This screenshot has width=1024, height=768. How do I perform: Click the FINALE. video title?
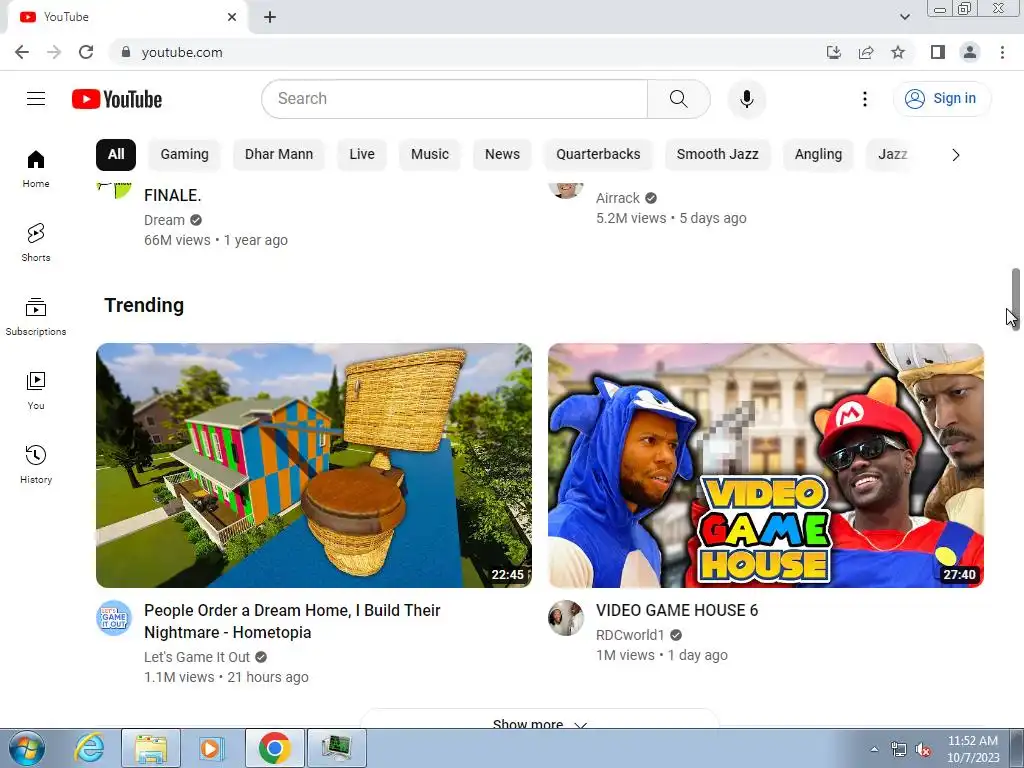click(172, 195)
